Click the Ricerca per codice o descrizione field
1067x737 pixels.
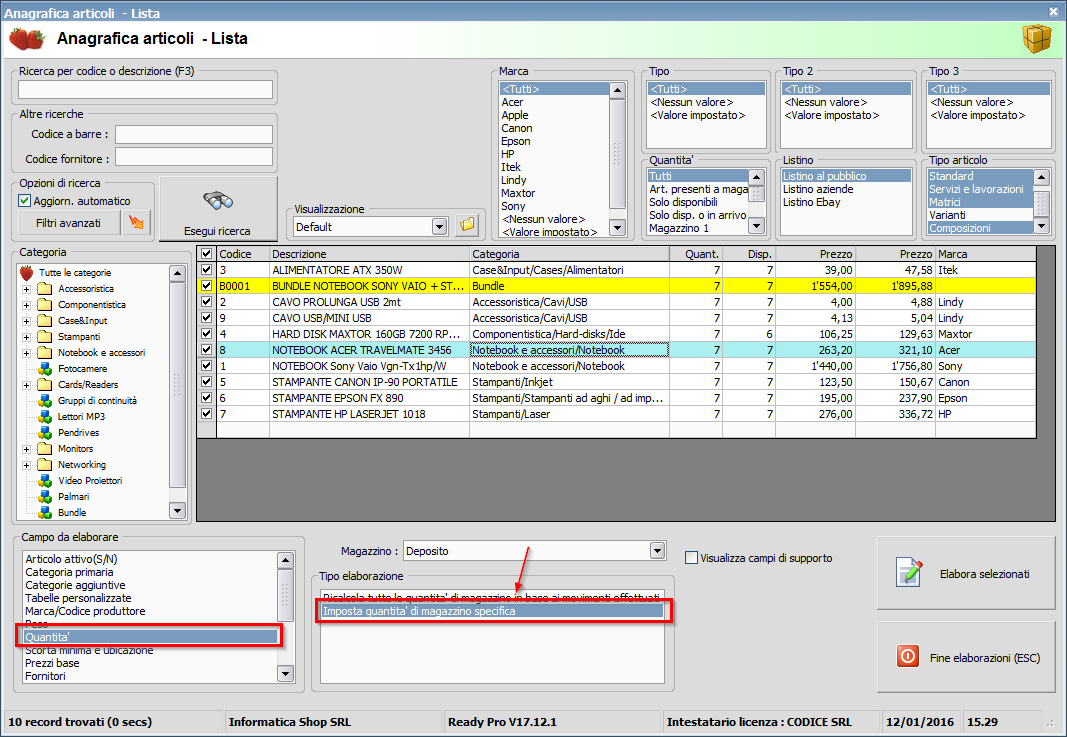click(146, 89)
